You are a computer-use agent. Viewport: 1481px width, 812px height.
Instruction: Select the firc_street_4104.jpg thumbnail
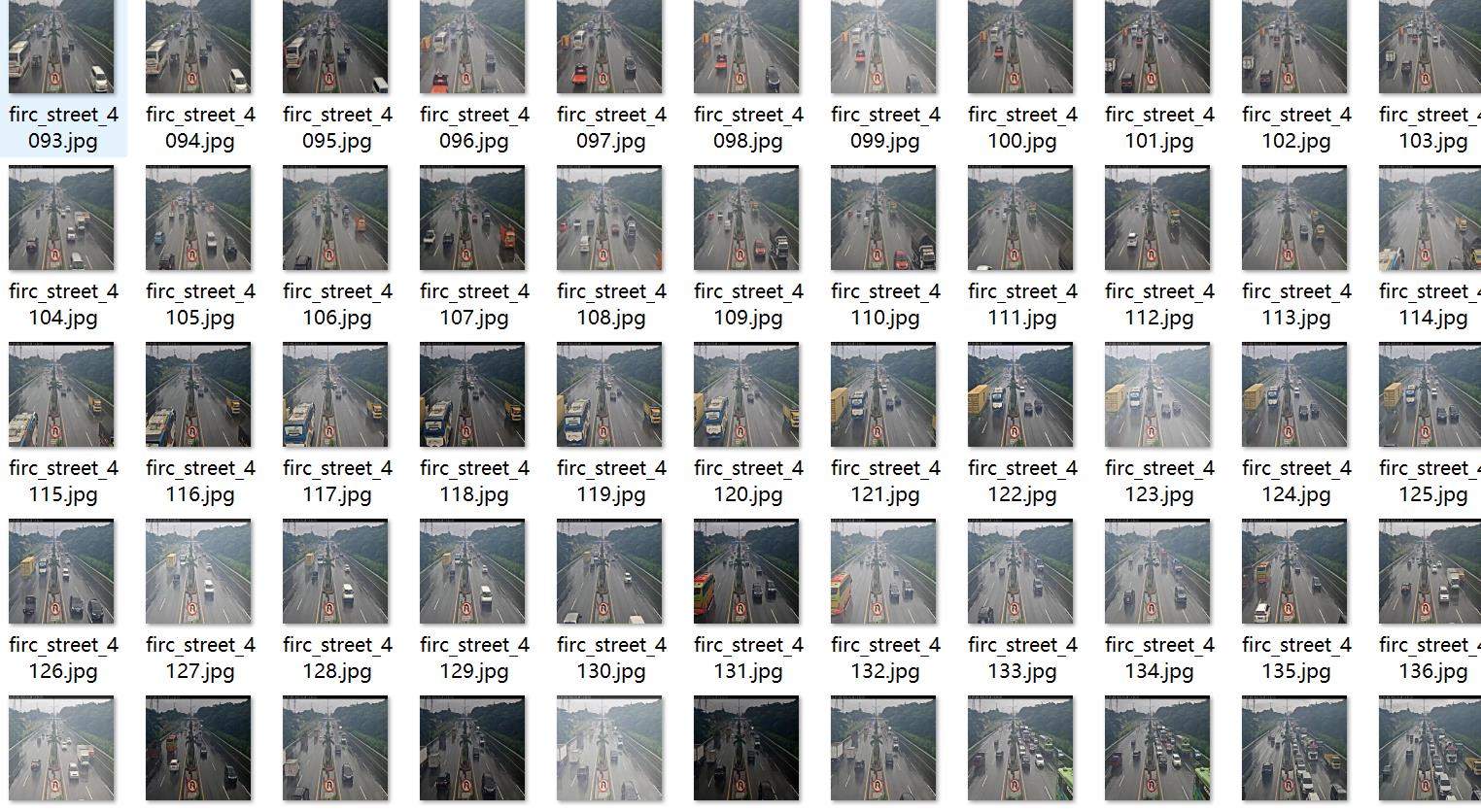click(61, 218)
